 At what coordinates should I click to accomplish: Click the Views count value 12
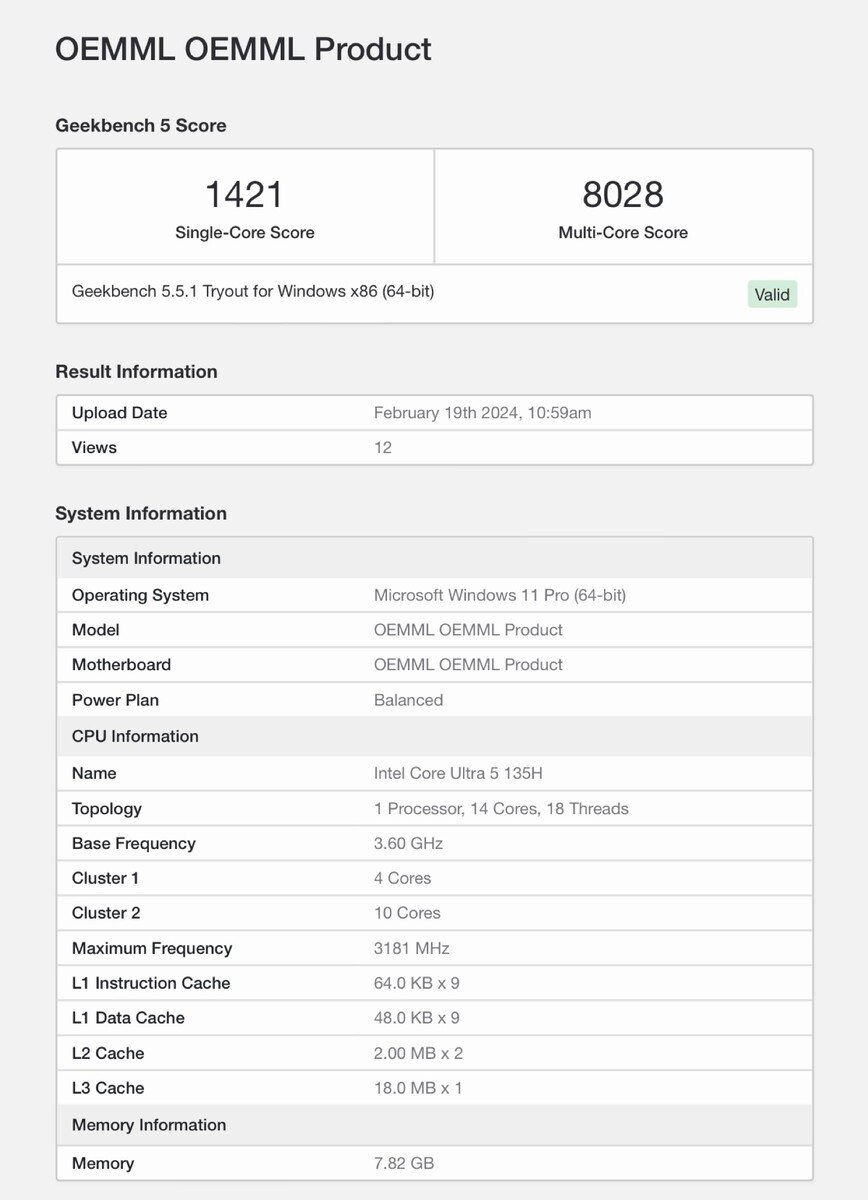[x=383, y=448]
